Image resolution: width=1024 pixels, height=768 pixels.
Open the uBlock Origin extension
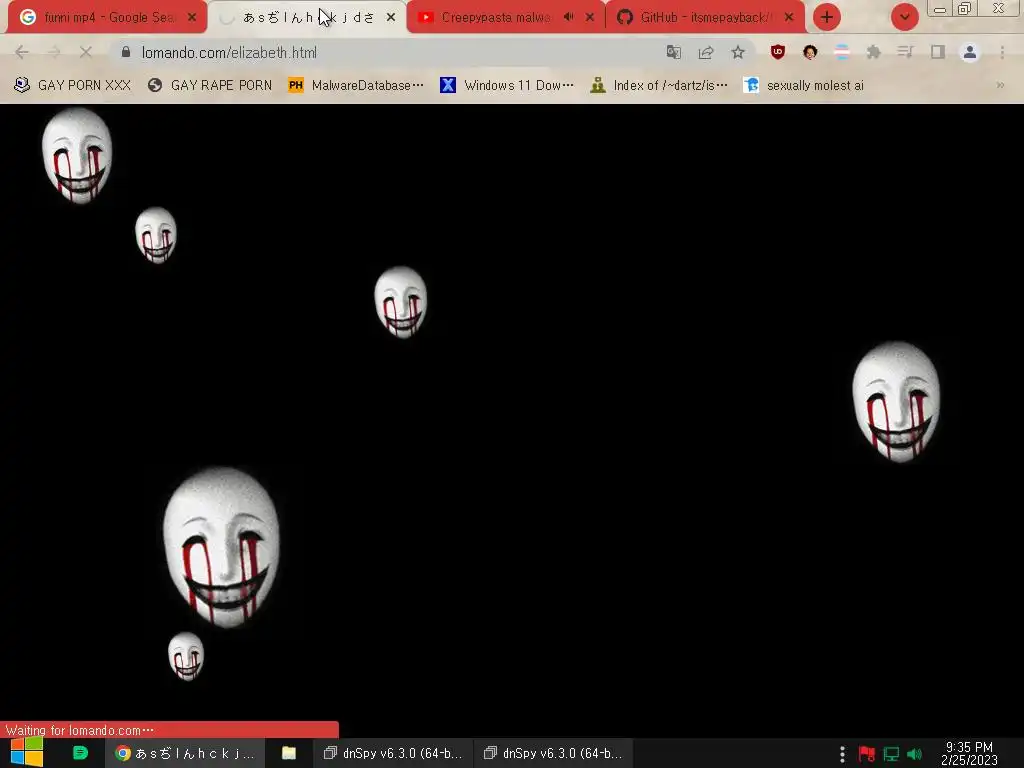click(777, 52)
